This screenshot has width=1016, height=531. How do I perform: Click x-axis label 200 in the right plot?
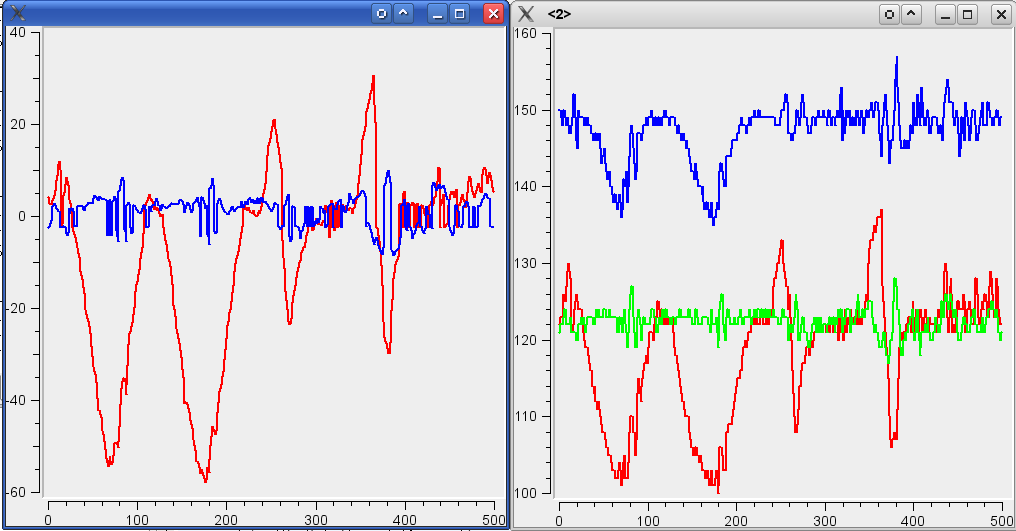[736, 521]
